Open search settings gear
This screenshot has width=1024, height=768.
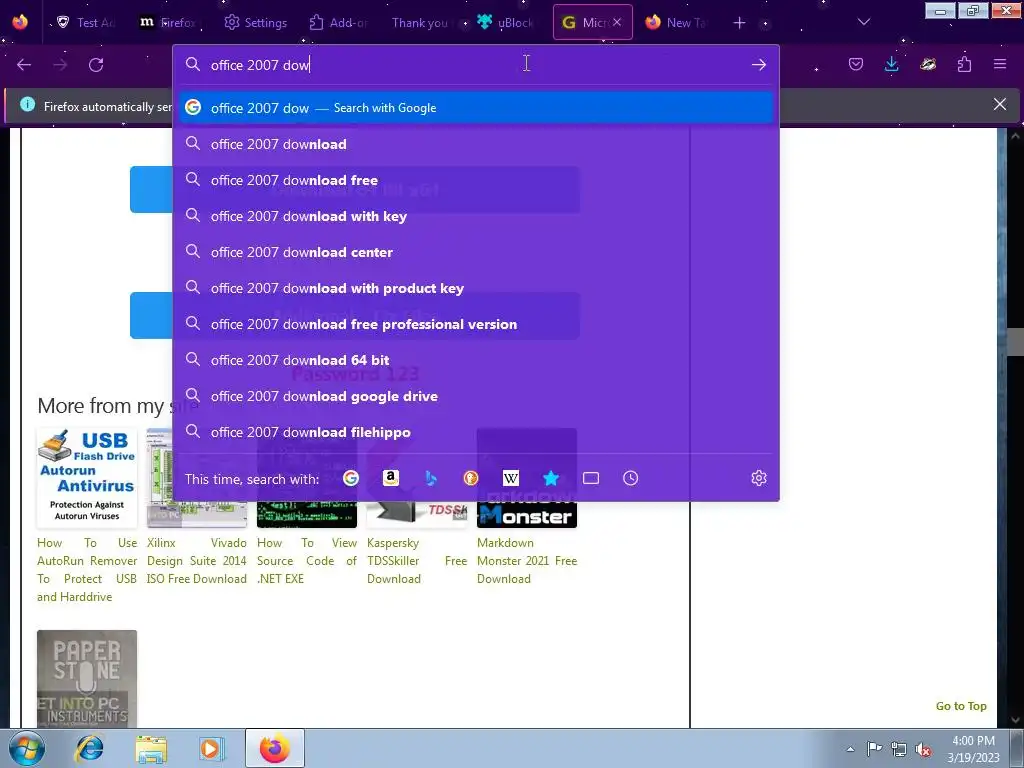(x=759, y=478)
